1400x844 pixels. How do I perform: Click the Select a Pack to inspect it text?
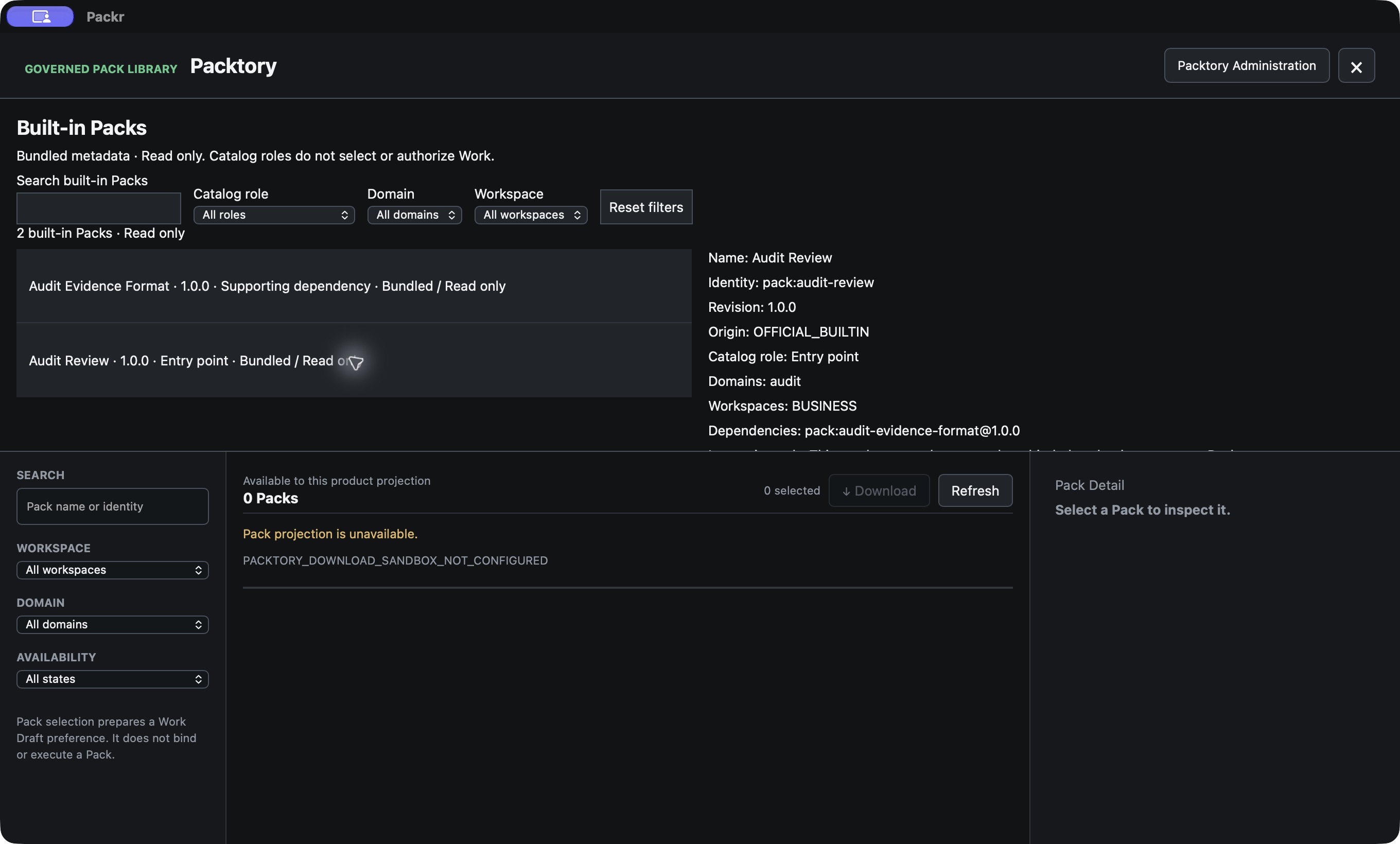pos(1143,510)
